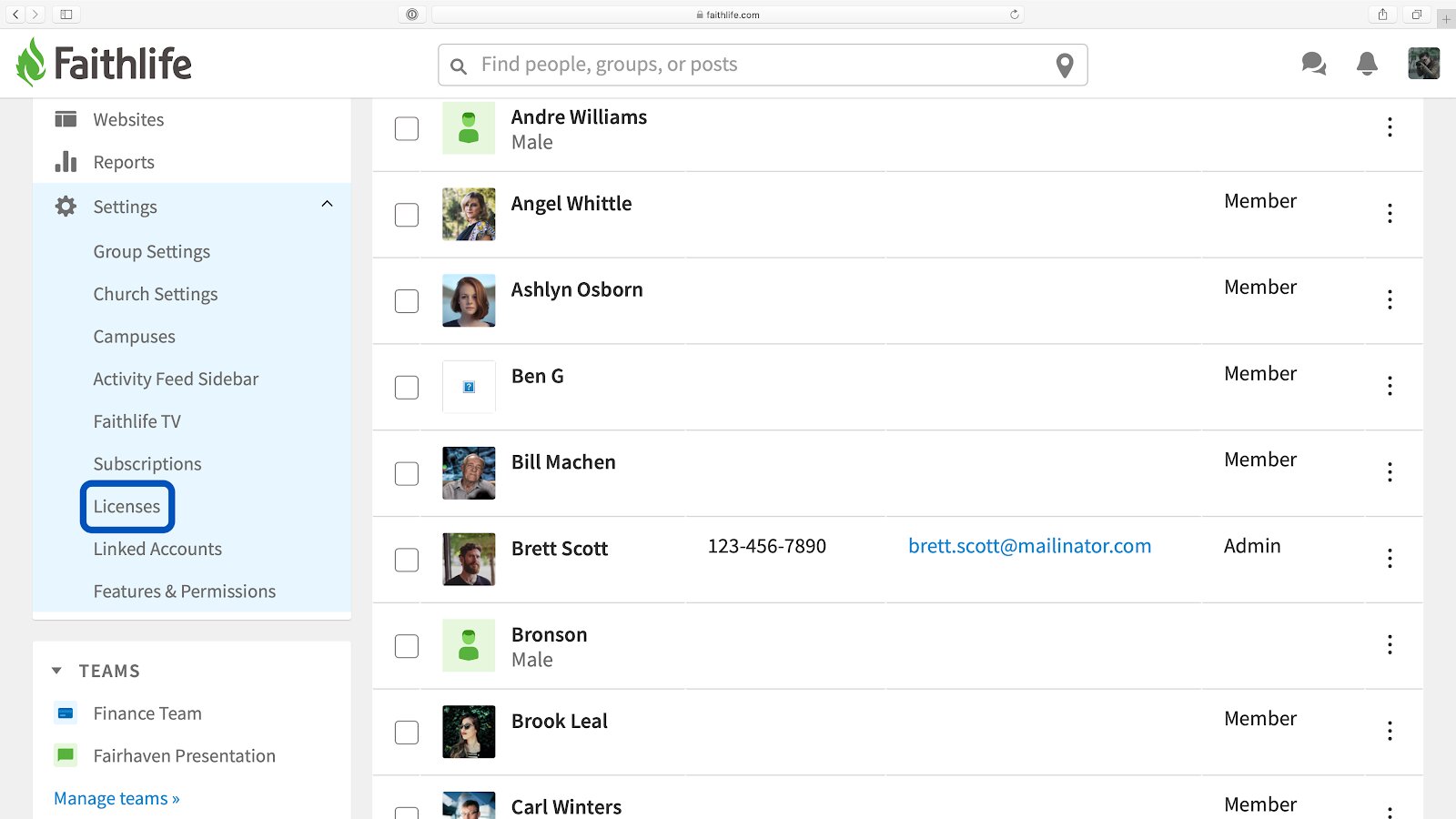Select Bill Machen checkbox
This screenshot has height=819, width=1456.
[407, 473]
